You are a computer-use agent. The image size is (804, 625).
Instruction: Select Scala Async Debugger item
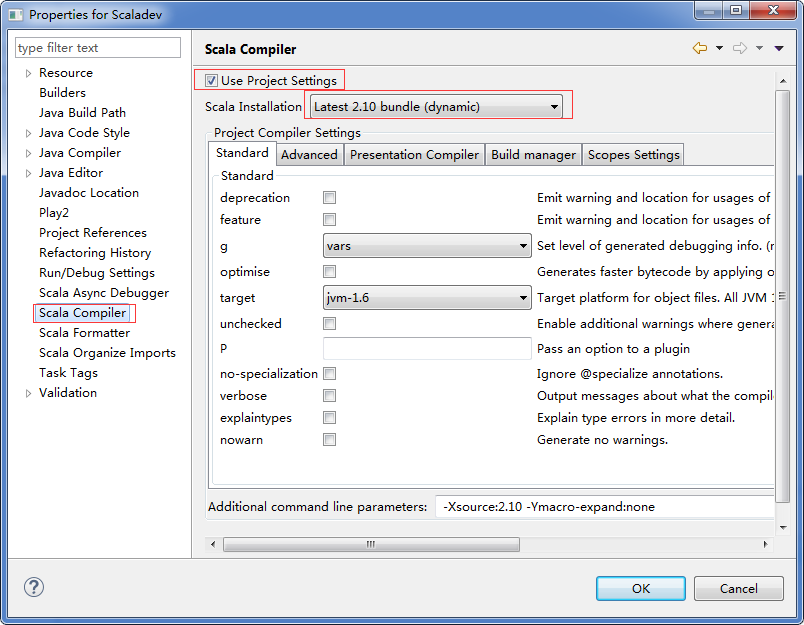104,293
